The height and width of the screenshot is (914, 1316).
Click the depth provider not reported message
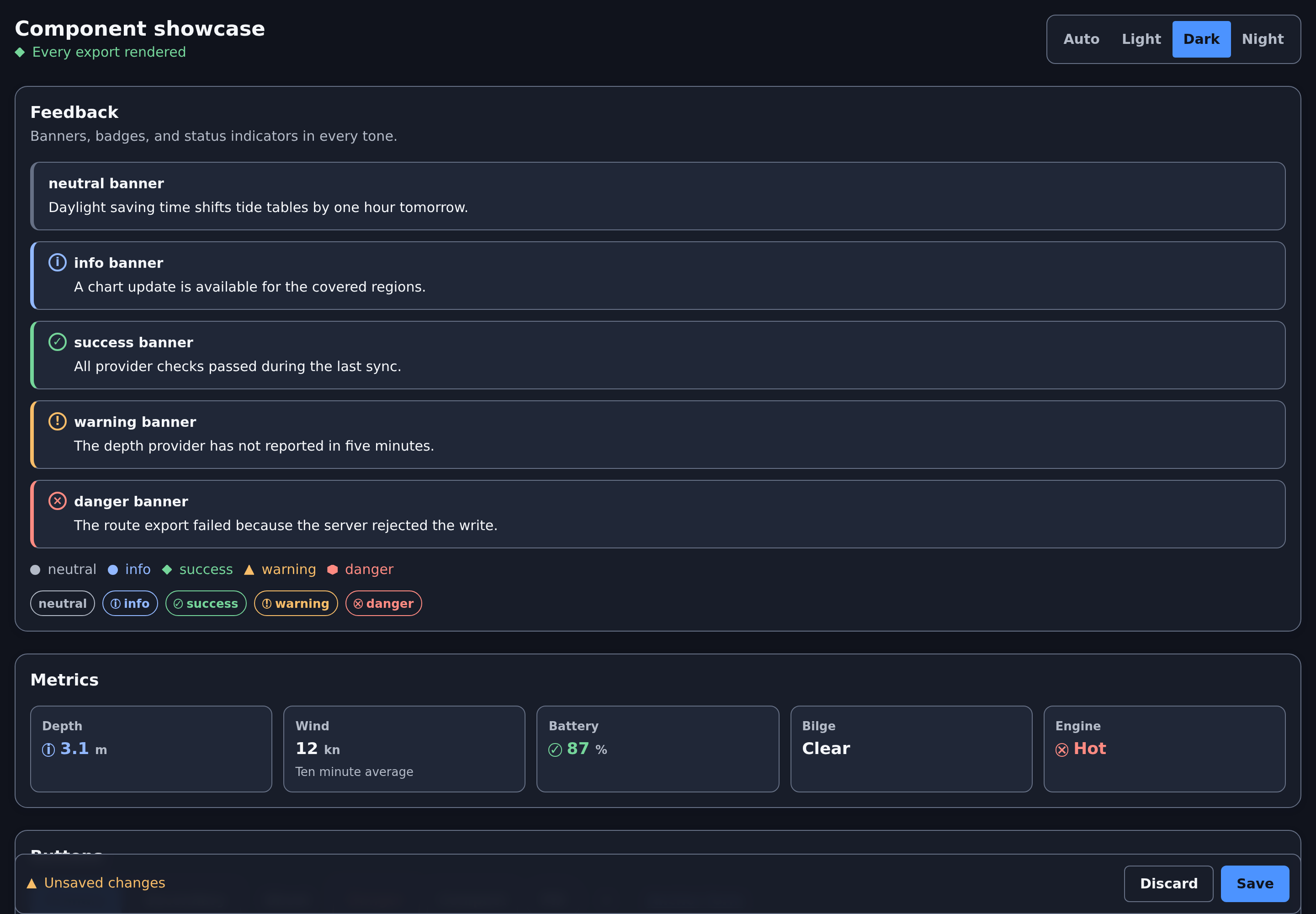[x=254, y=446]
